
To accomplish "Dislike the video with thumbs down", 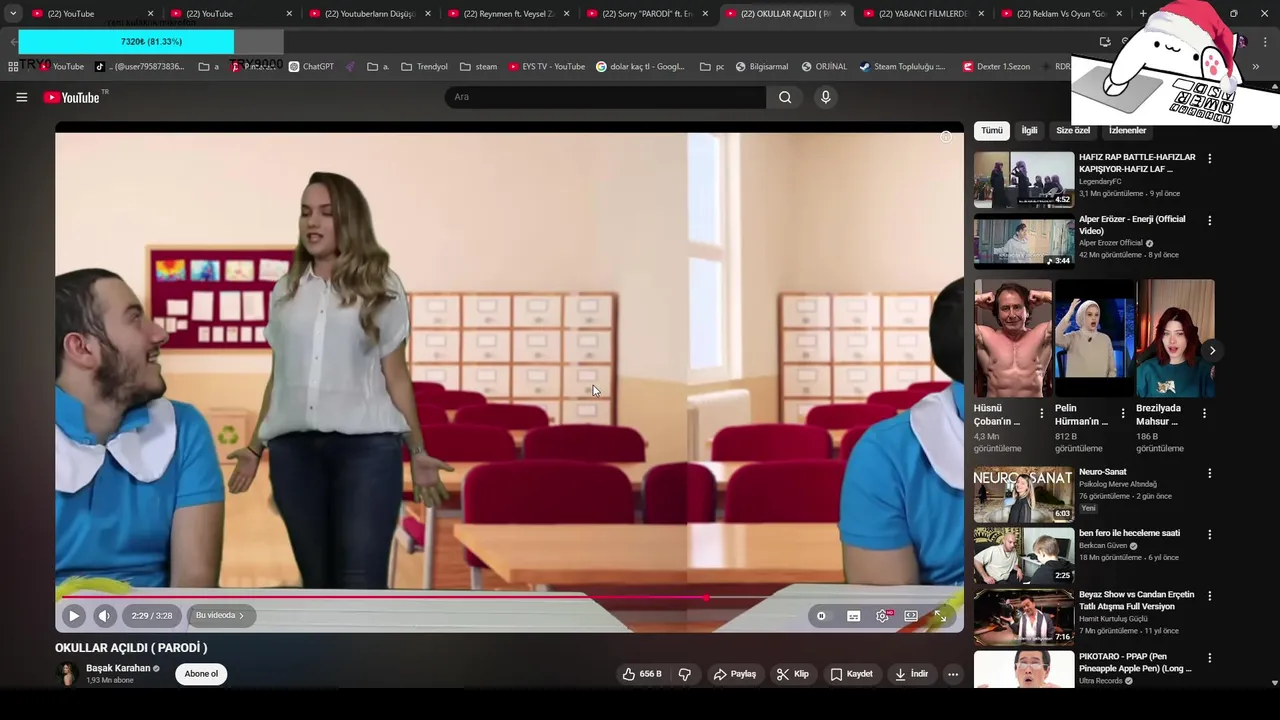I will click(685, 674).
